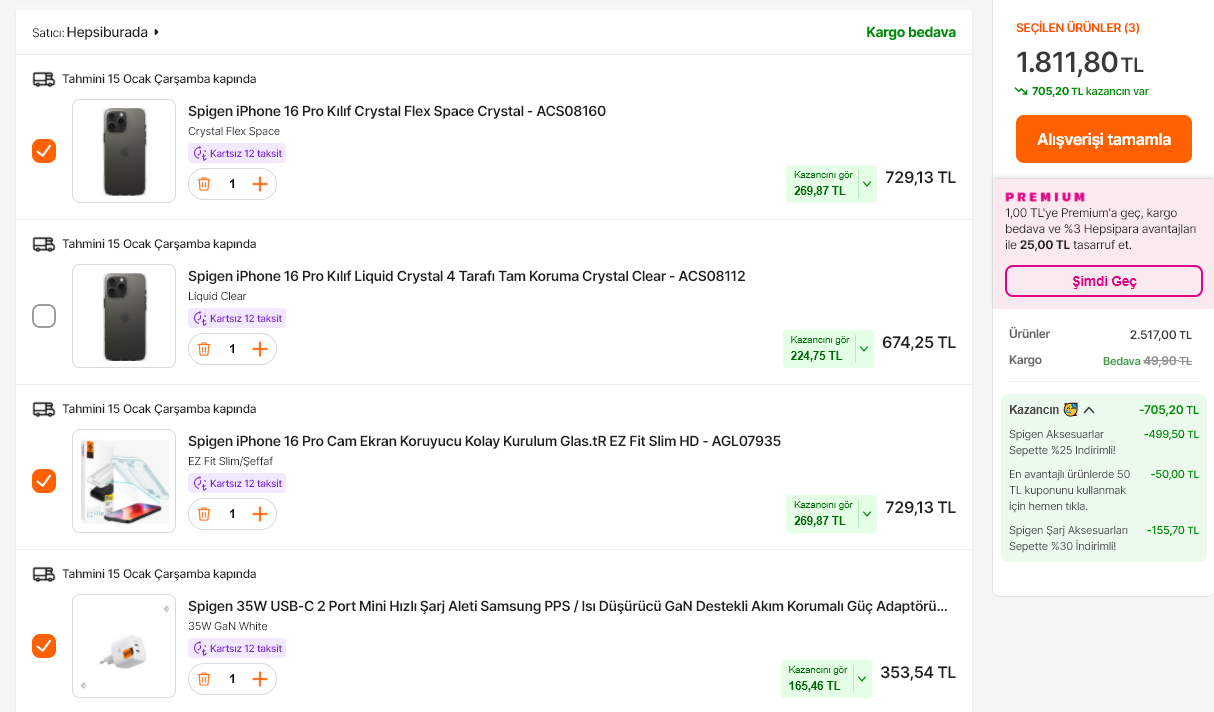
Task: Open Glas.tR screen protector product thumbnail
Action: (124, 481)
